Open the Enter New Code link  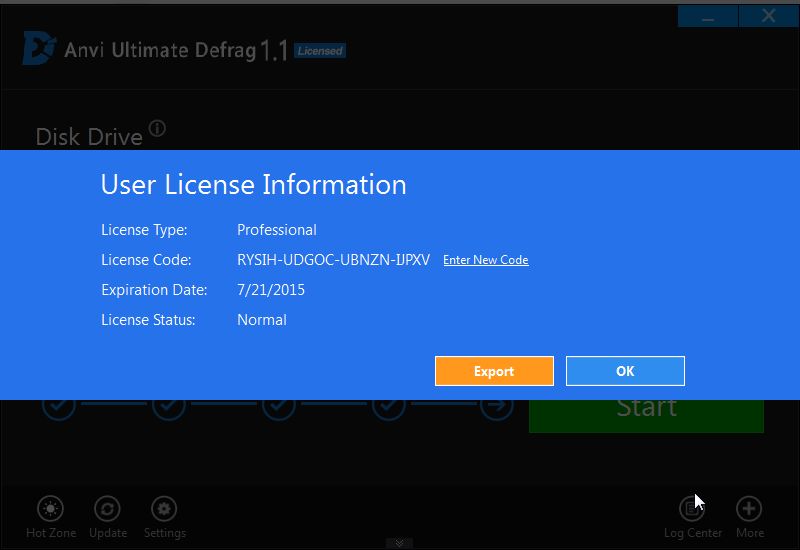pyautogui.click(x=486, y=260)
